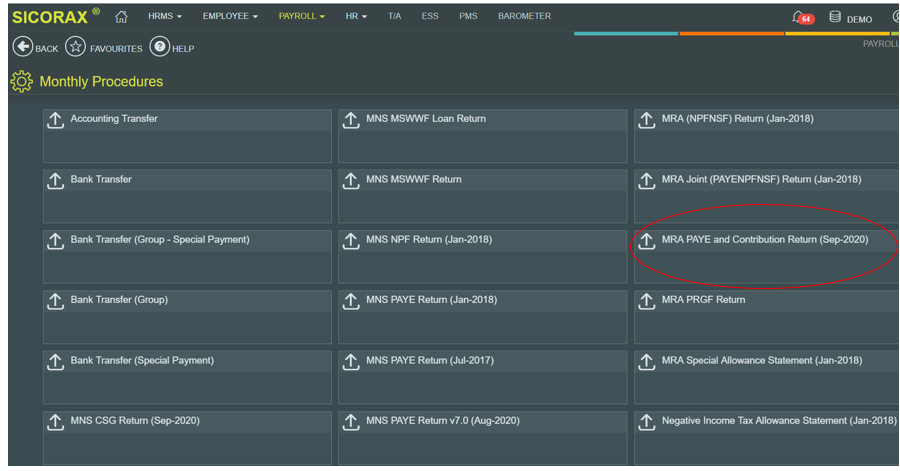Click upload icon for MNS PAYE Return (Jan-2018)
Screen dimensions: 900x471
coord(351,301)
